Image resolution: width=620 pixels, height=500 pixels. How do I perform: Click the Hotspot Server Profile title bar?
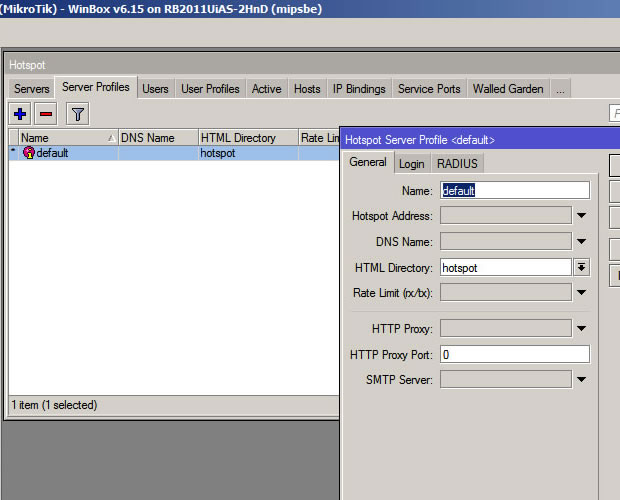(x=480, y=140)
